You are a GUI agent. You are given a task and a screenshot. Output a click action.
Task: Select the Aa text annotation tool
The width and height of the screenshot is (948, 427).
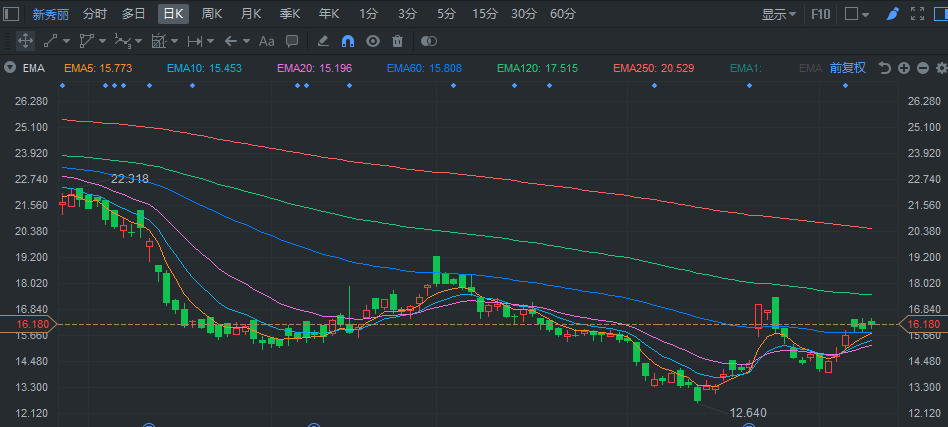(x=267, y=41)
